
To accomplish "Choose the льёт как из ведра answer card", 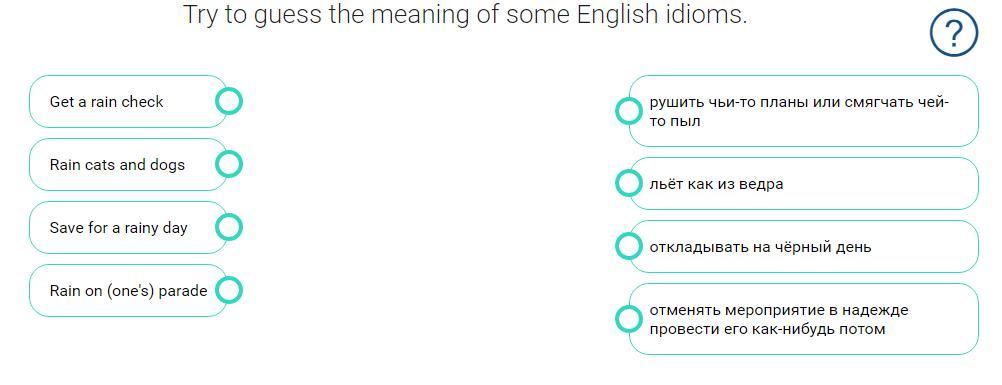I will (x=804, y=184).
